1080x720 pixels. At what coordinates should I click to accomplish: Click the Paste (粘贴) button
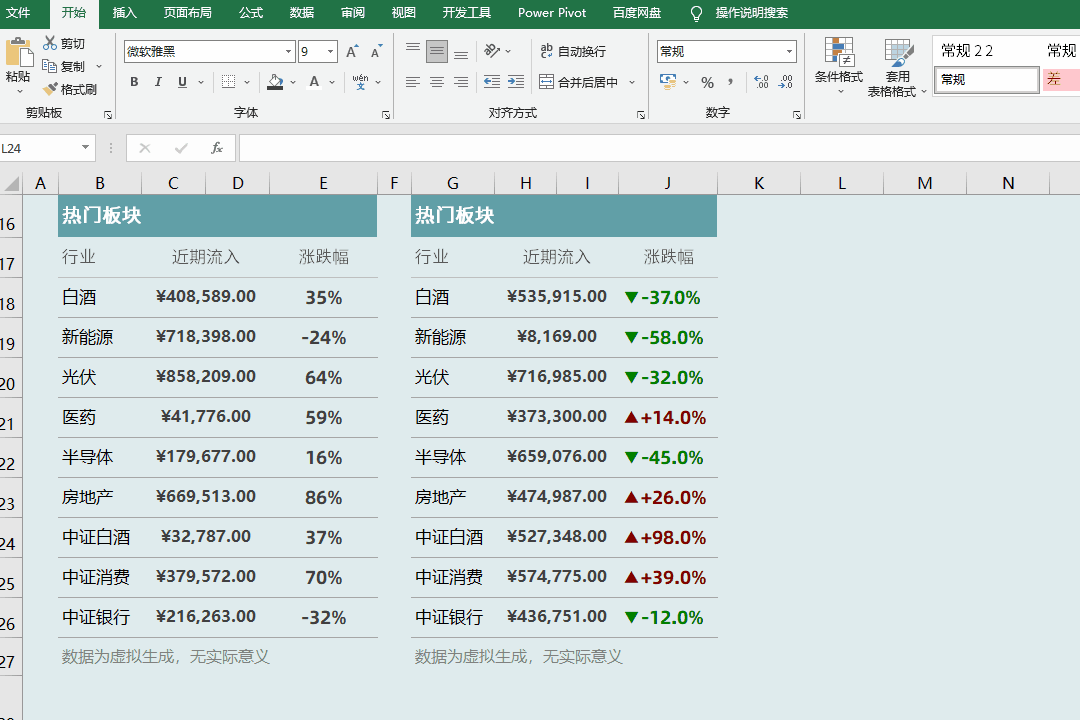point(18,62)
